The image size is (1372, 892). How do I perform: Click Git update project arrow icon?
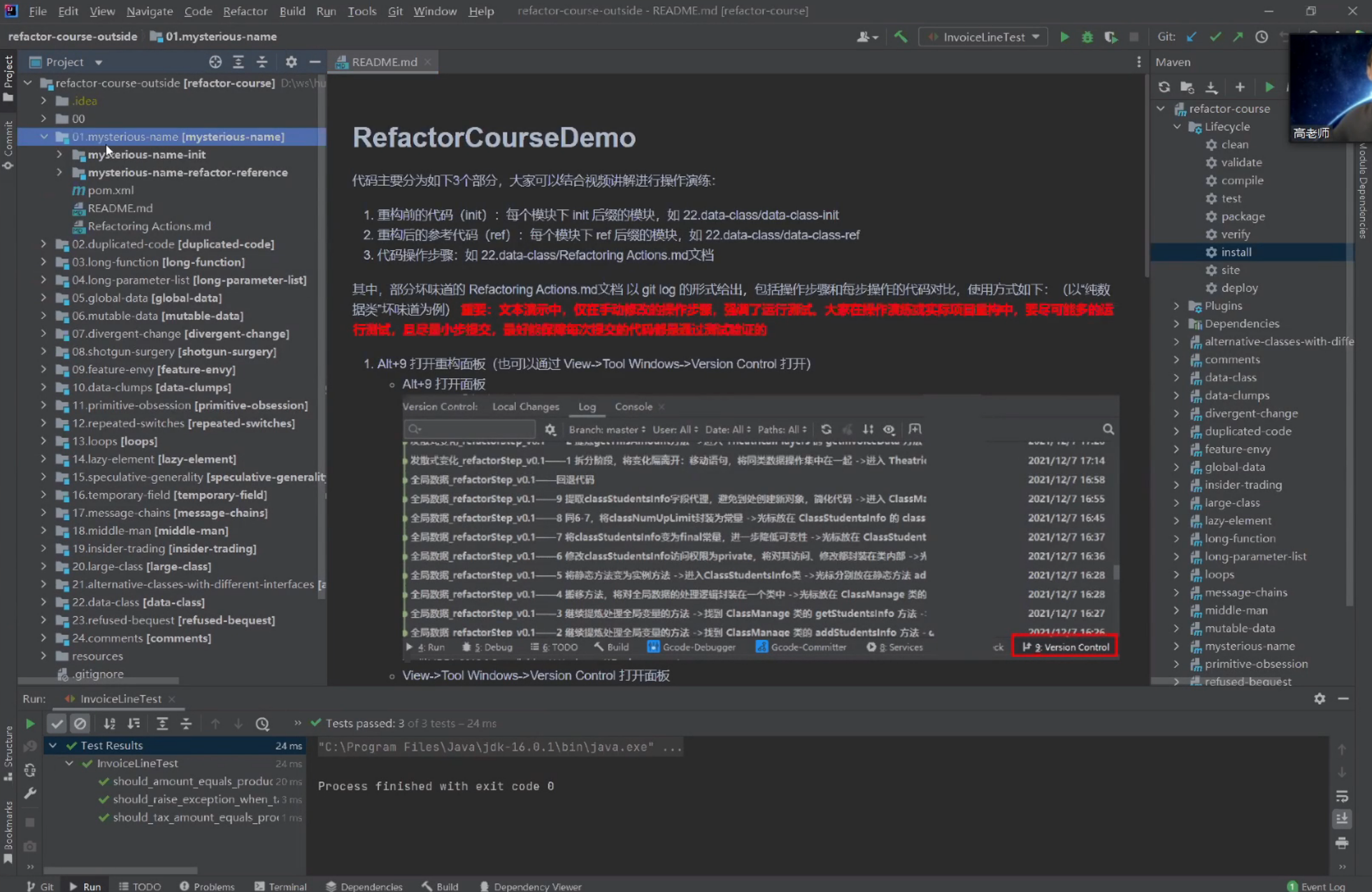point(1191,37)
